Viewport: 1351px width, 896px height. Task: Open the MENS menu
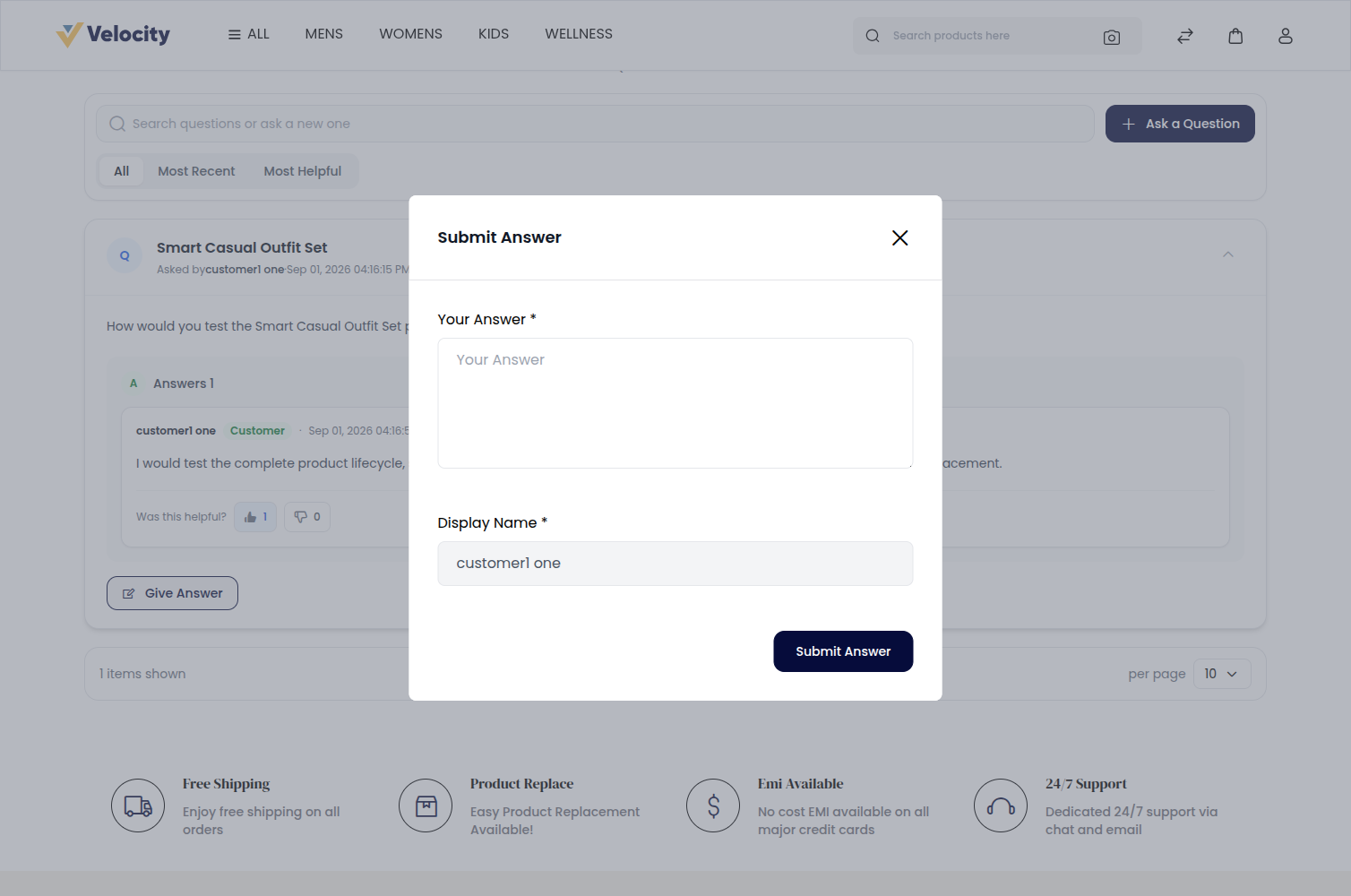tap(324, 34)
